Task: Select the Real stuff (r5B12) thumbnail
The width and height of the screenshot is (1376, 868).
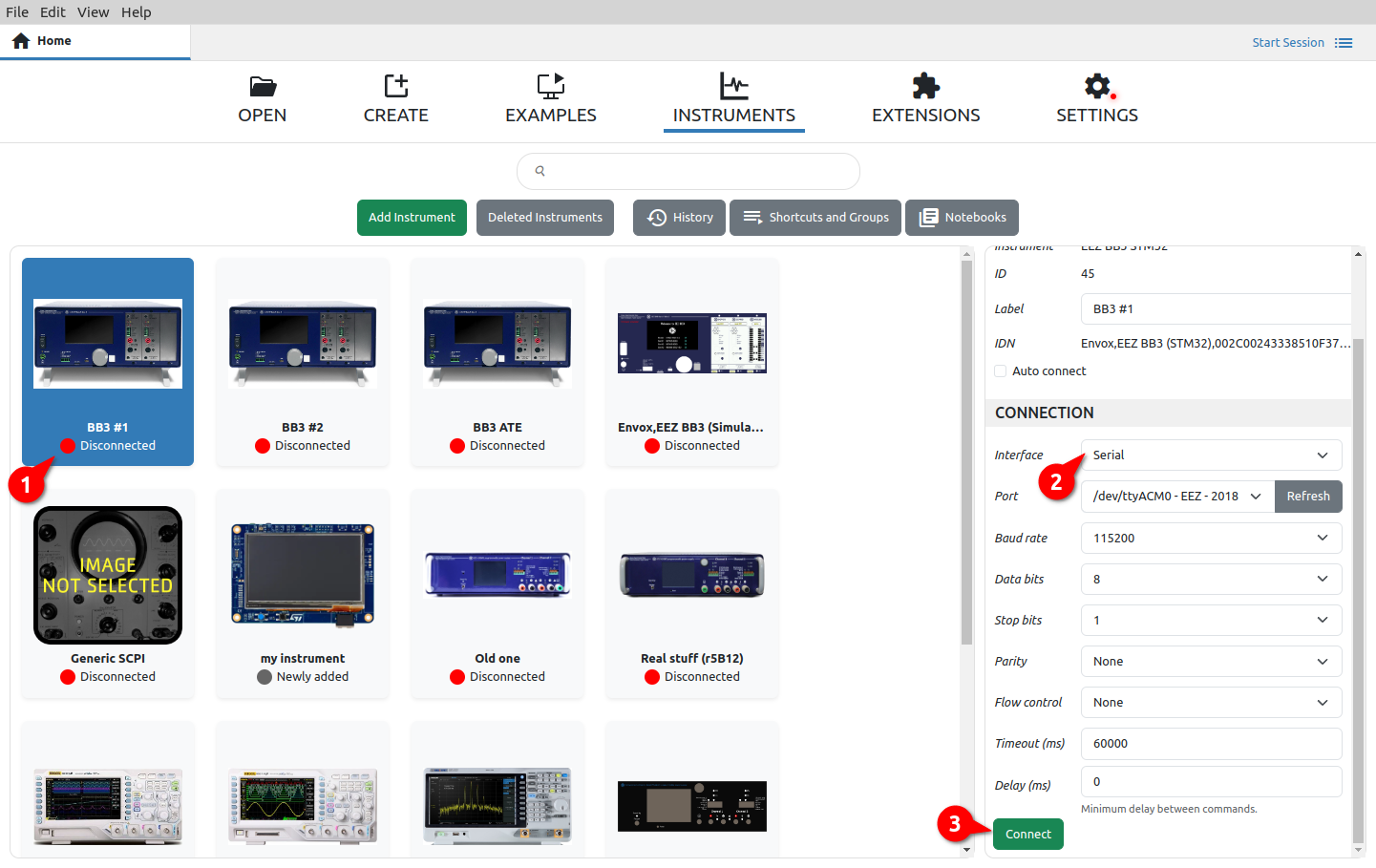Action: (x=692, y=575)
